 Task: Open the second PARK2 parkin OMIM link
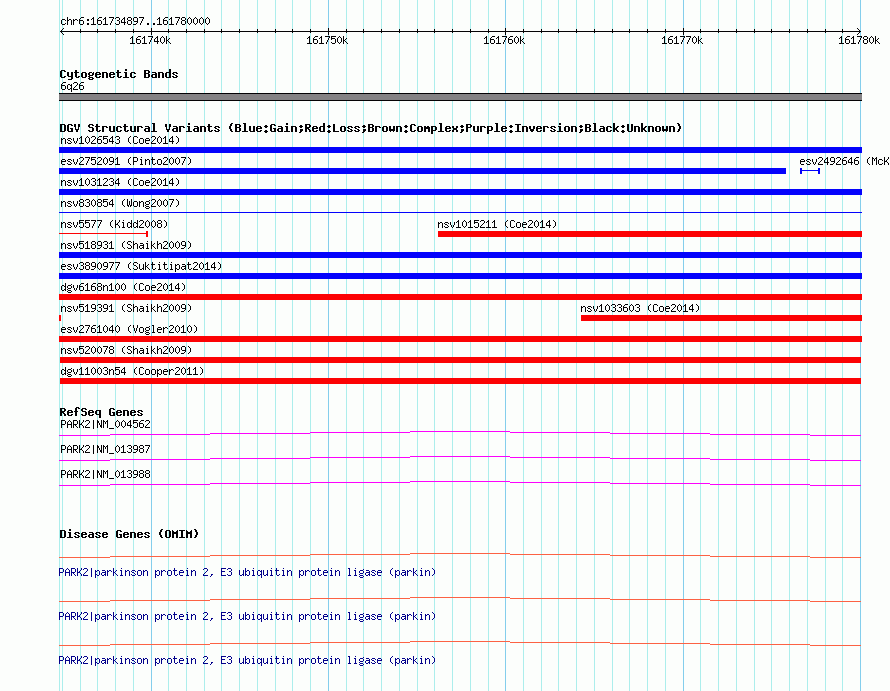[247, 616]
